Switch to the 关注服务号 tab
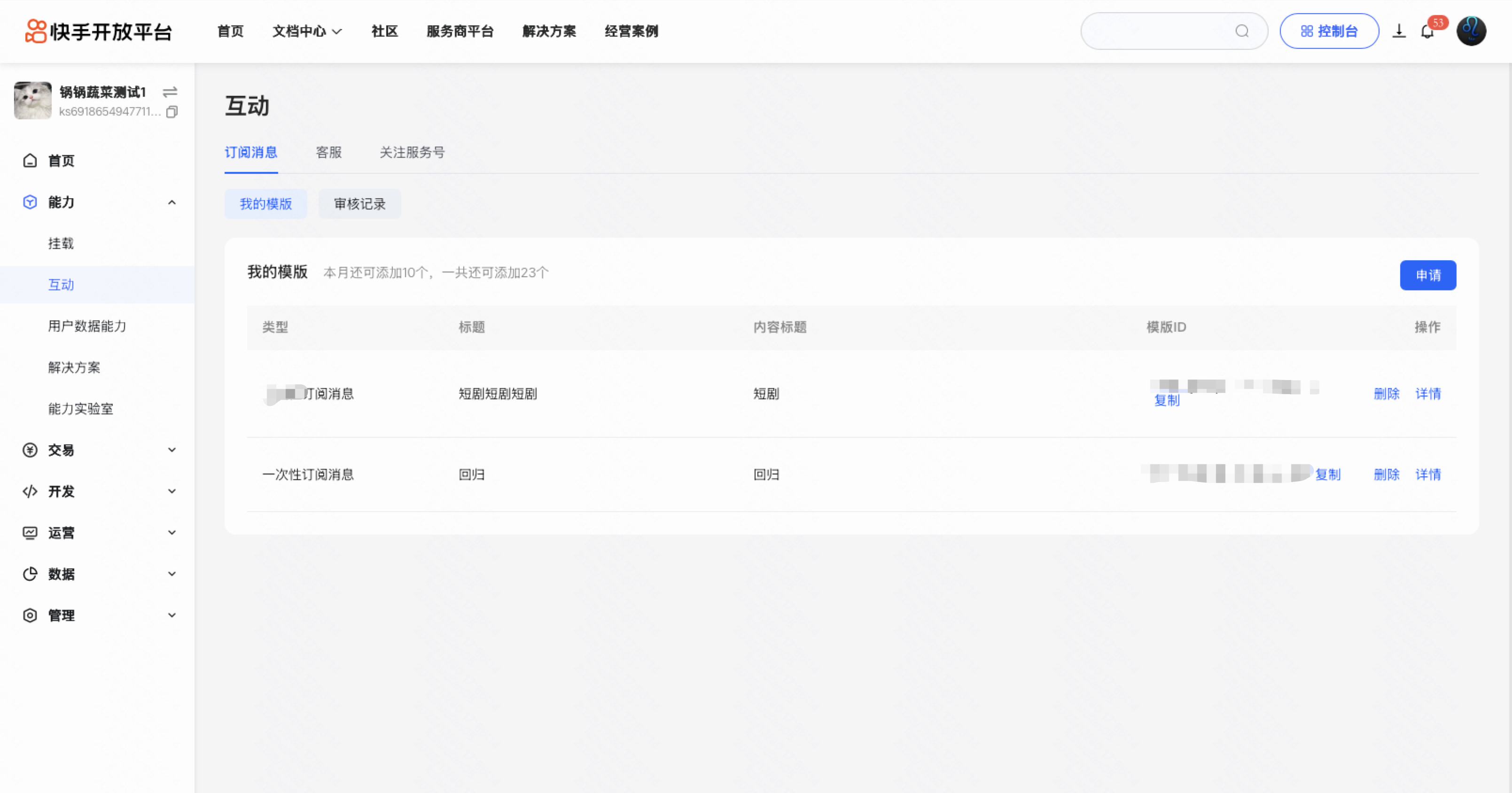The image size is (1512, 793). click(412, 153)
